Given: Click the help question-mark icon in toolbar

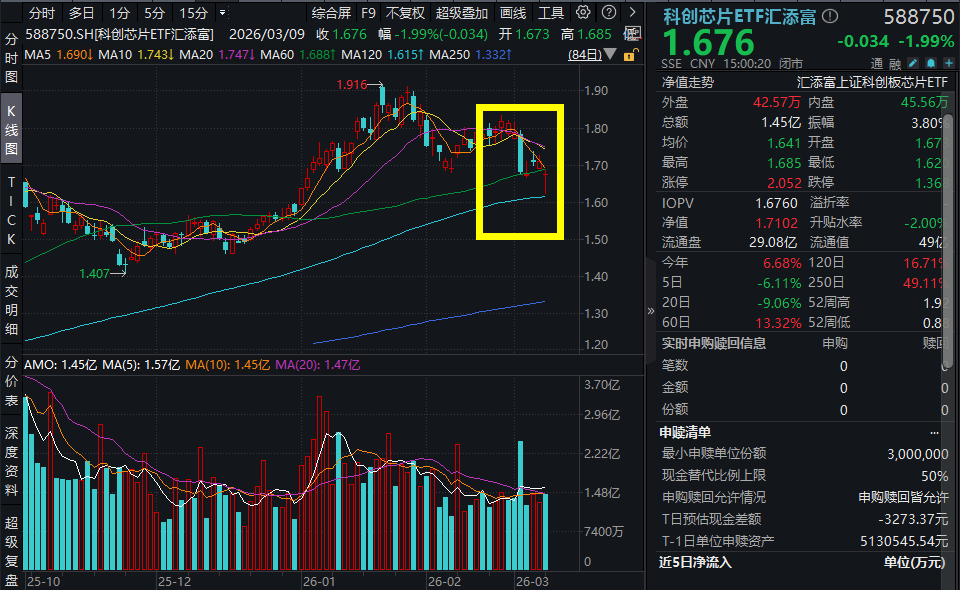Looking at the screenshot, I should point(607,11).
